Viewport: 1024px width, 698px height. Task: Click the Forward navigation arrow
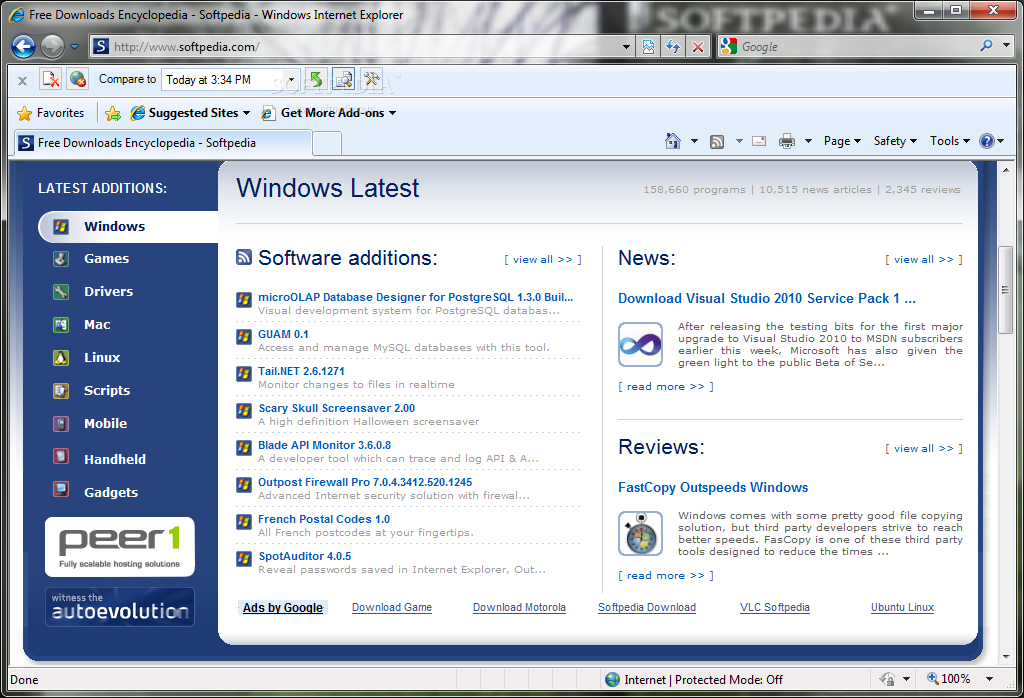pyautogui.click(x=52, y=46)
